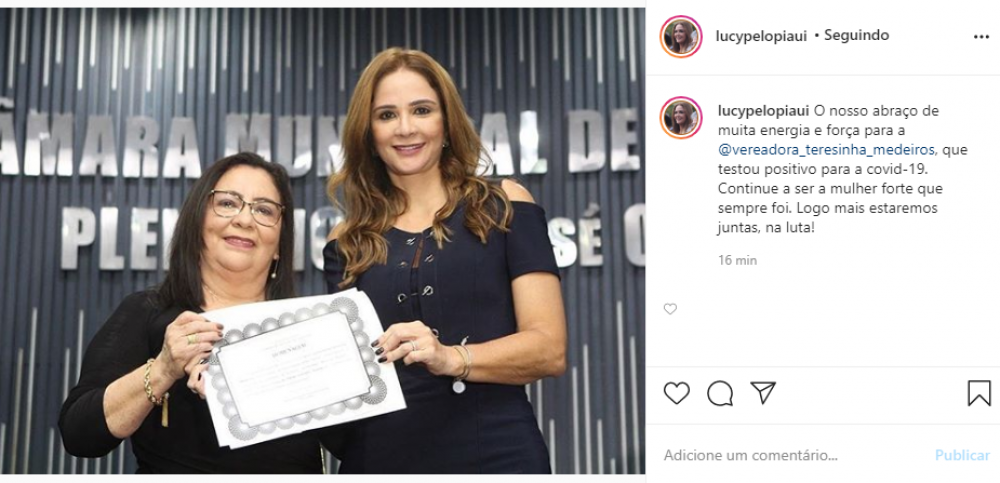
Task: Open the comment speech bubble icon
Action: (720, 393)
